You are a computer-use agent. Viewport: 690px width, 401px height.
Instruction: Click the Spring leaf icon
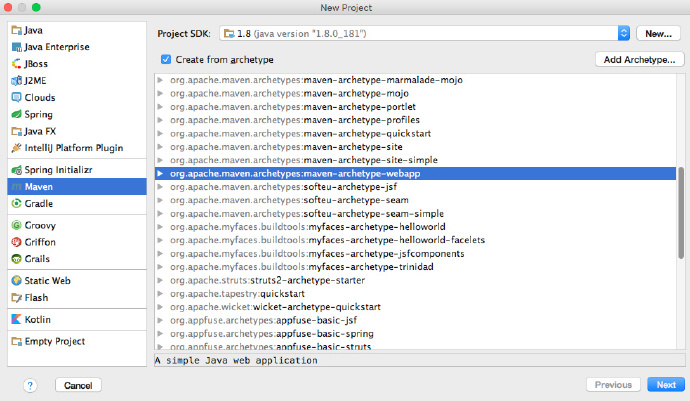pos(17,114)
